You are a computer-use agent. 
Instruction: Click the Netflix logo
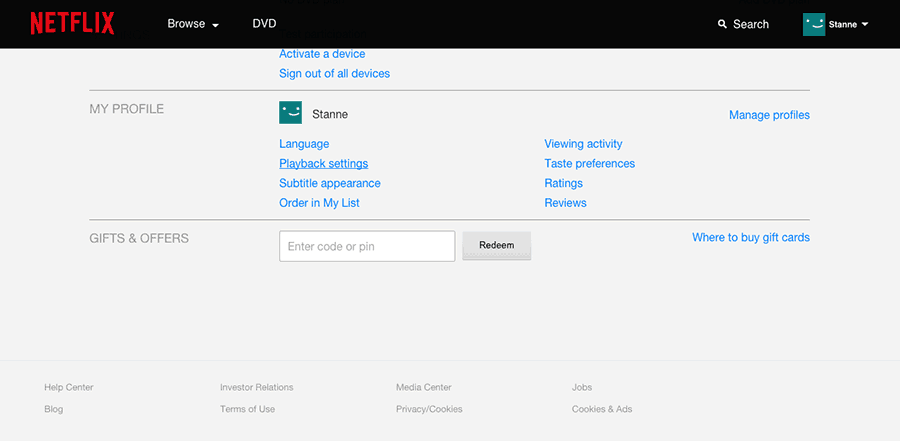[72, 24]
